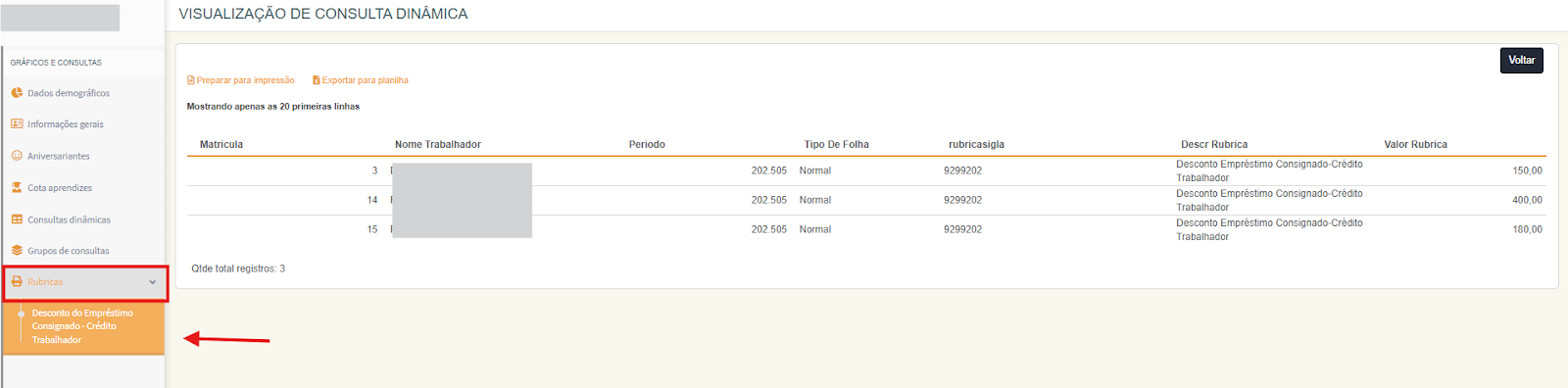Click the Informações gerais card icon
This screenshot has height=388, width=1568.
click(17, 124)
